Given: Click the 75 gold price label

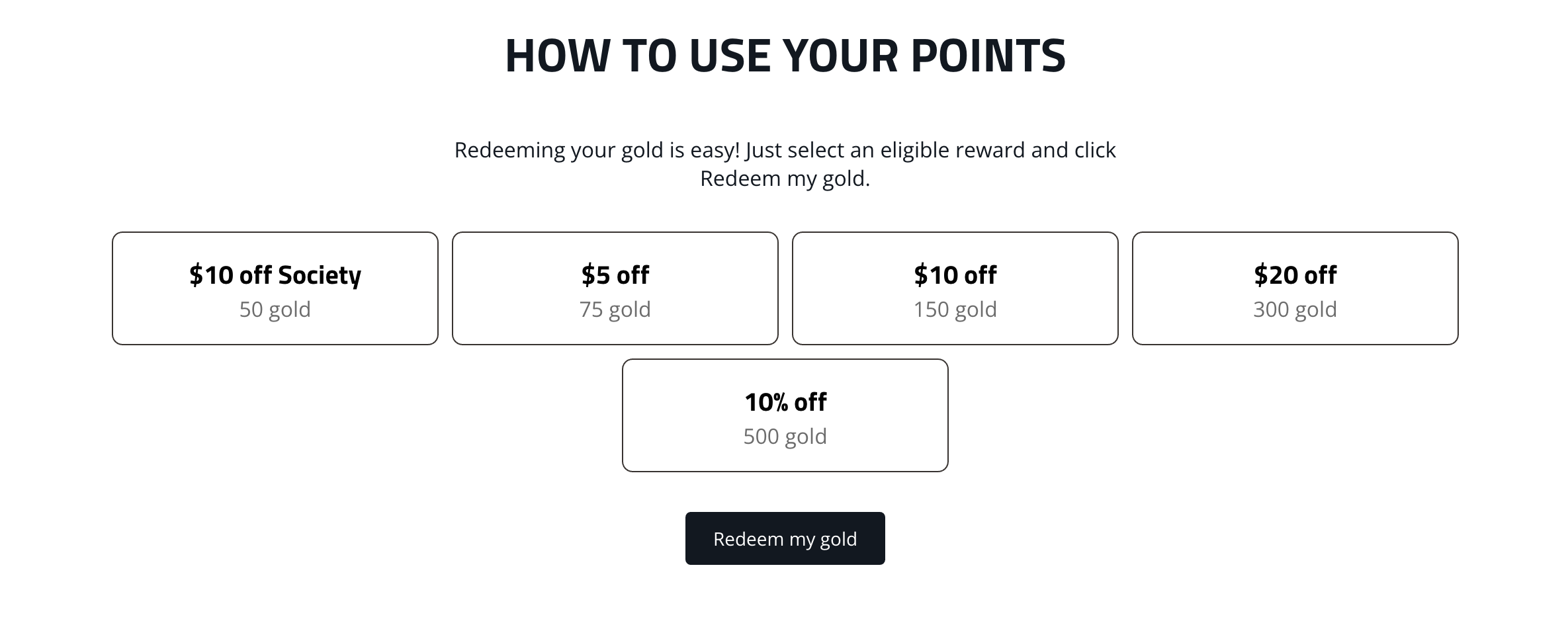Looking at the screenshot, I should [615, 310].
